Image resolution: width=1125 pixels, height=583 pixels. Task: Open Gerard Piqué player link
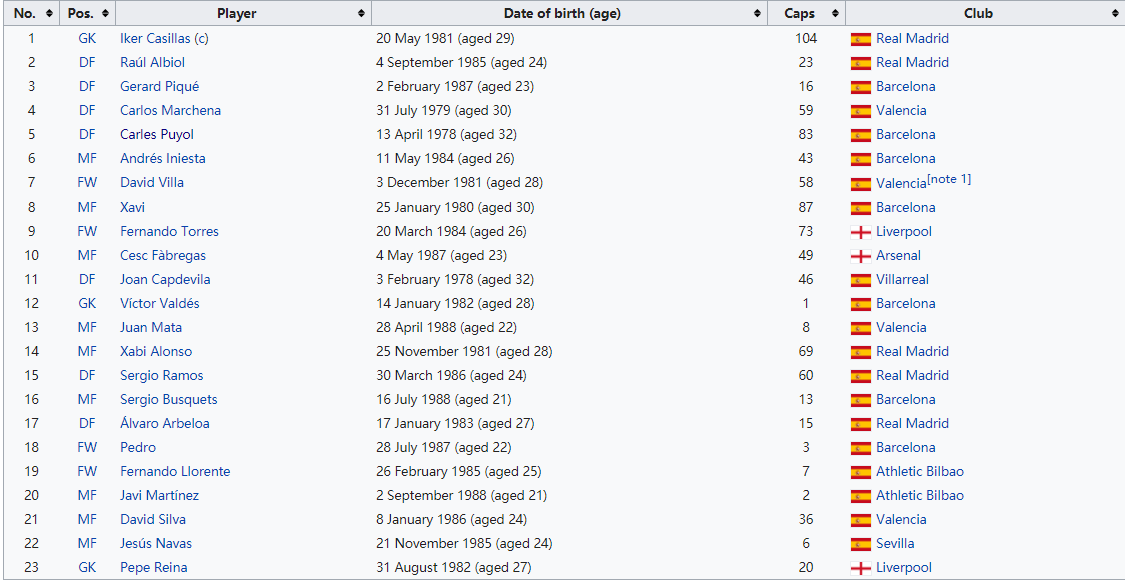click(x=159, y=87)
